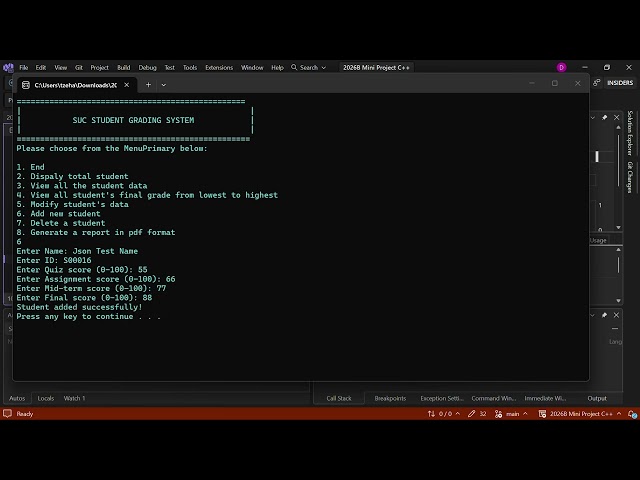640x480 pixels.
Task: Switch to the Command Window tab
Action: [494, 398]
